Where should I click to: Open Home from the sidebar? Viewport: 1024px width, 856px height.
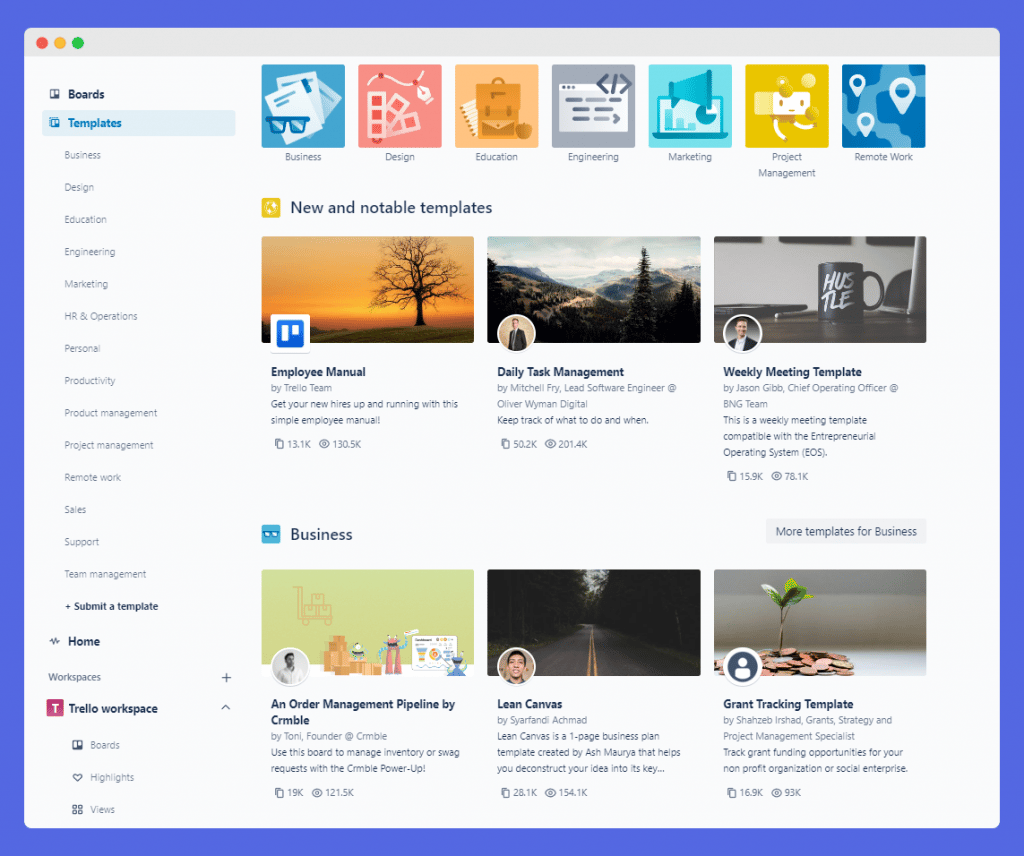click(84, 641)
